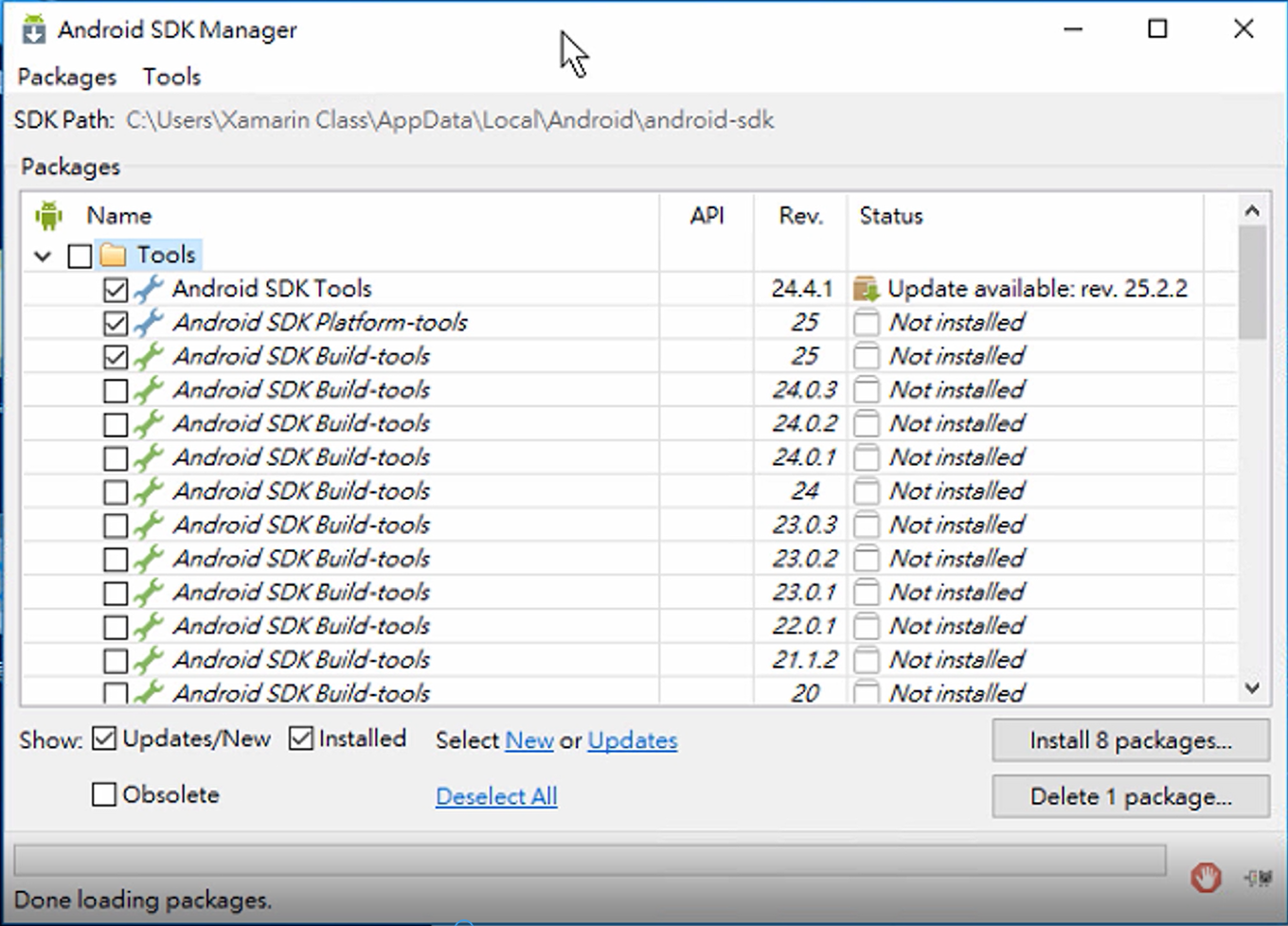Image resolution: width=1288 pixels, height=926 pixels.
Task: Click the New selection link
Action: coord(529,740)
